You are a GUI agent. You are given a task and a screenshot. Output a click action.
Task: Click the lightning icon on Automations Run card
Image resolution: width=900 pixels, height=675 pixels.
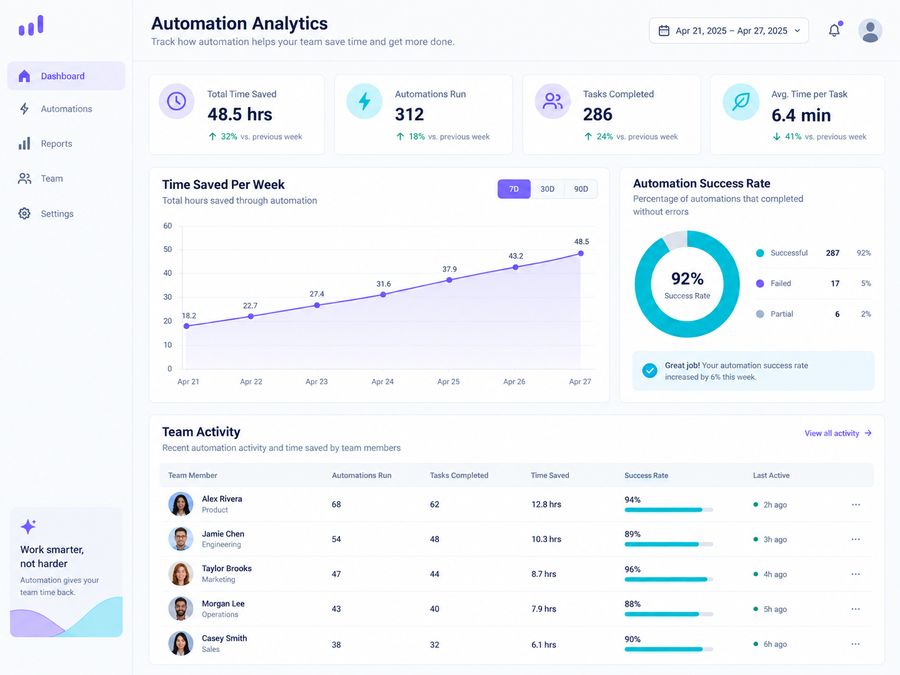coord(364,101)
